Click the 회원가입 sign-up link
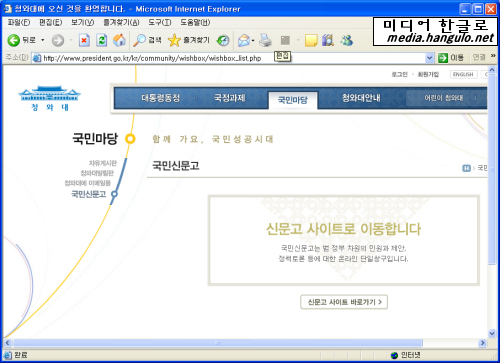 [428, 74]
